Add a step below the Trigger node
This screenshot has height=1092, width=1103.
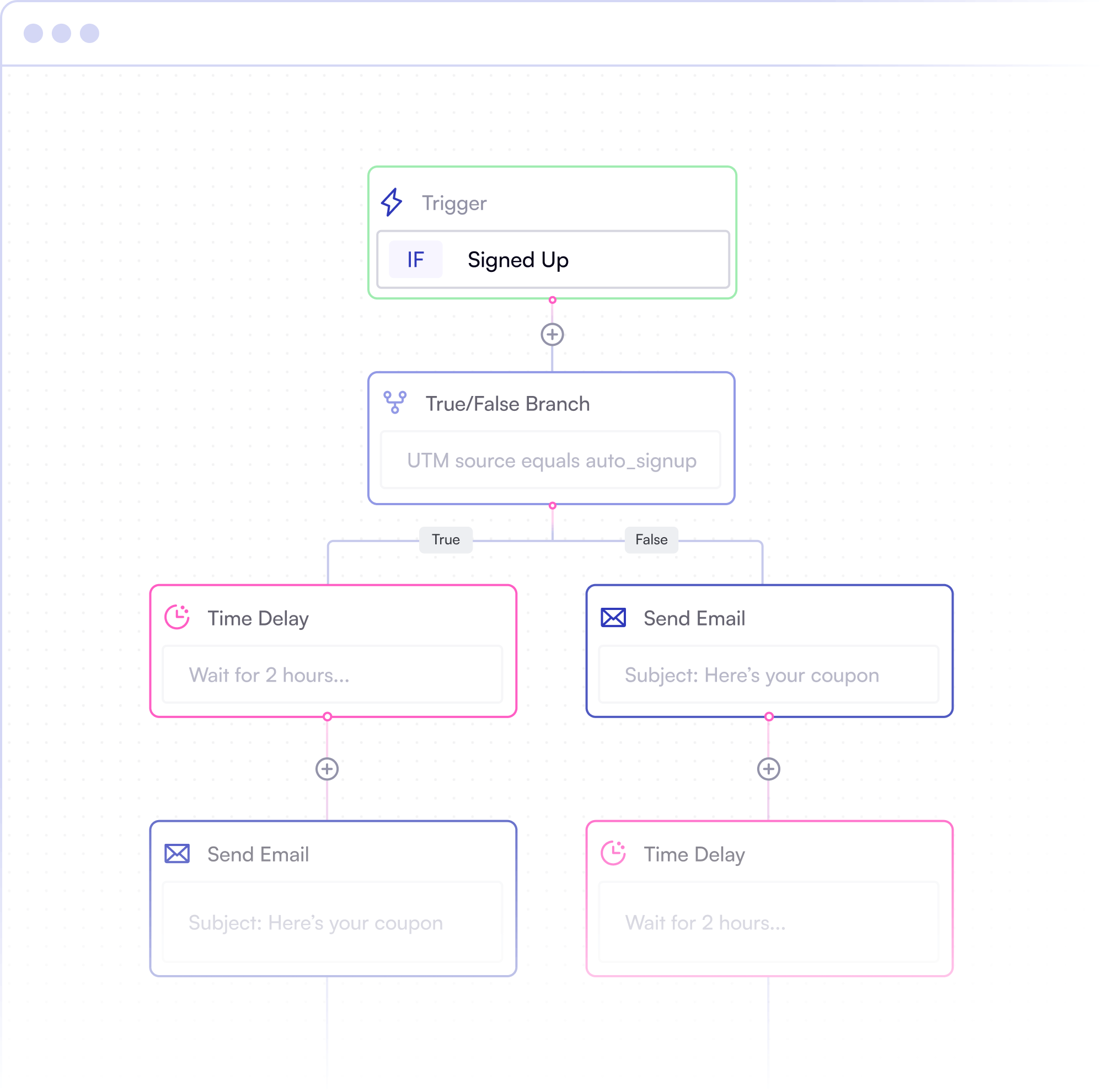tap(553, 335)
